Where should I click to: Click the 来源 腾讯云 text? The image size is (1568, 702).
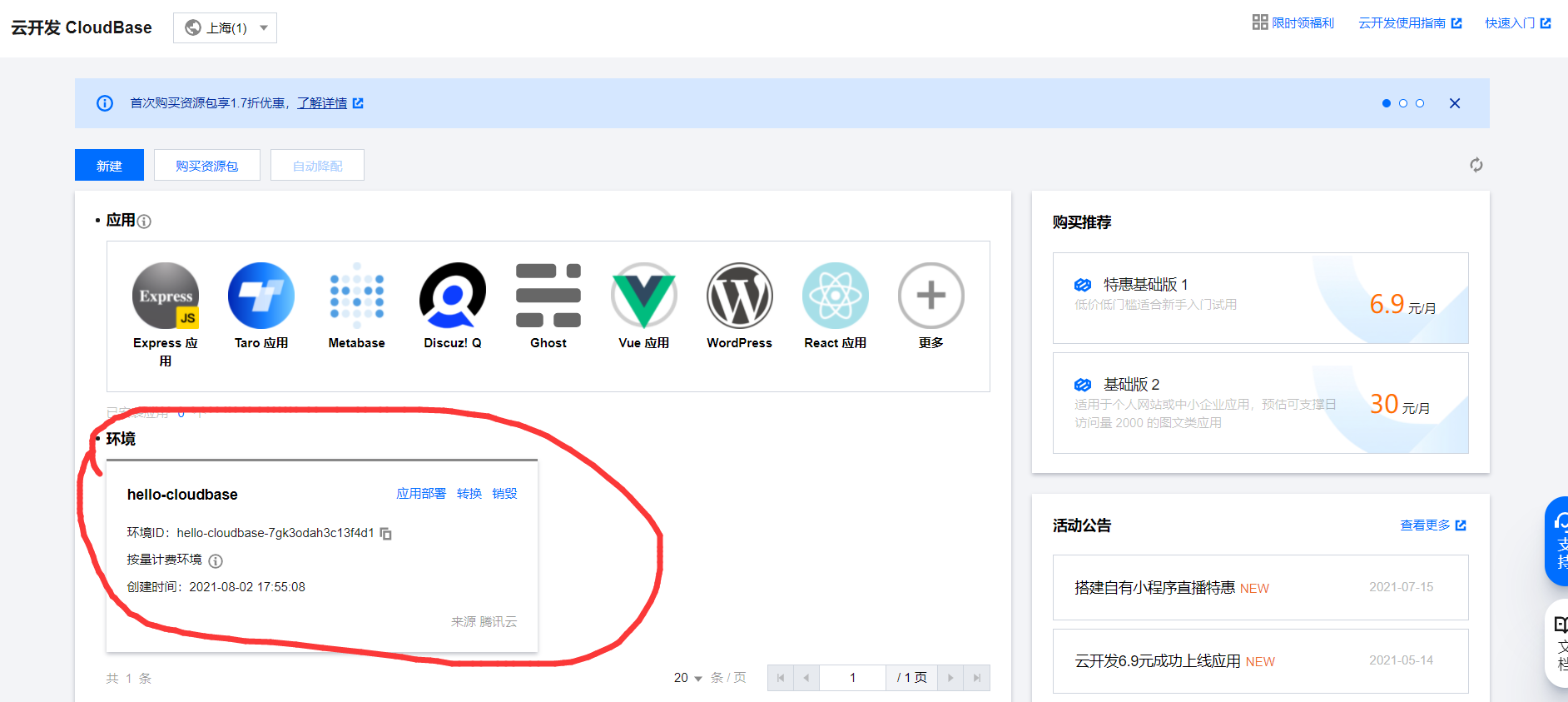[484, 622]
